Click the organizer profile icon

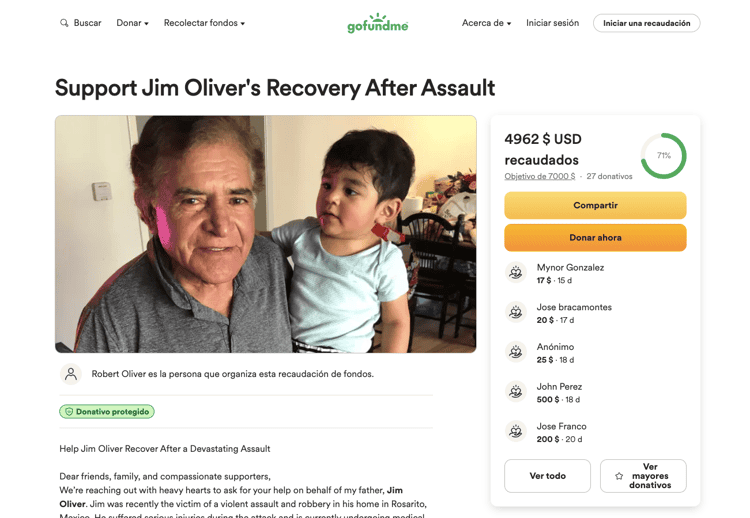click(71, 374)
